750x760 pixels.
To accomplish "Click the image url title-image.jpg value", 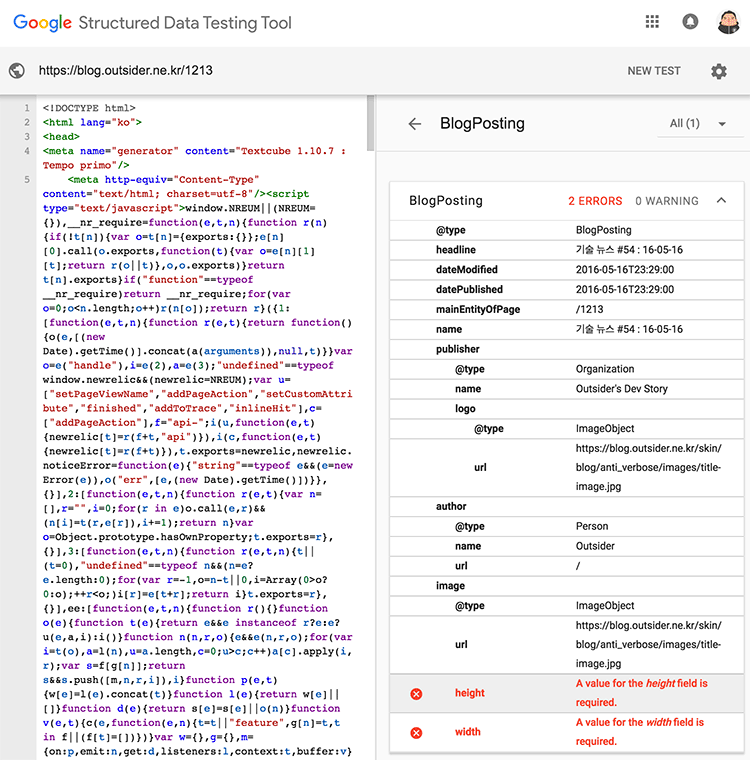I will coord(648,644).
